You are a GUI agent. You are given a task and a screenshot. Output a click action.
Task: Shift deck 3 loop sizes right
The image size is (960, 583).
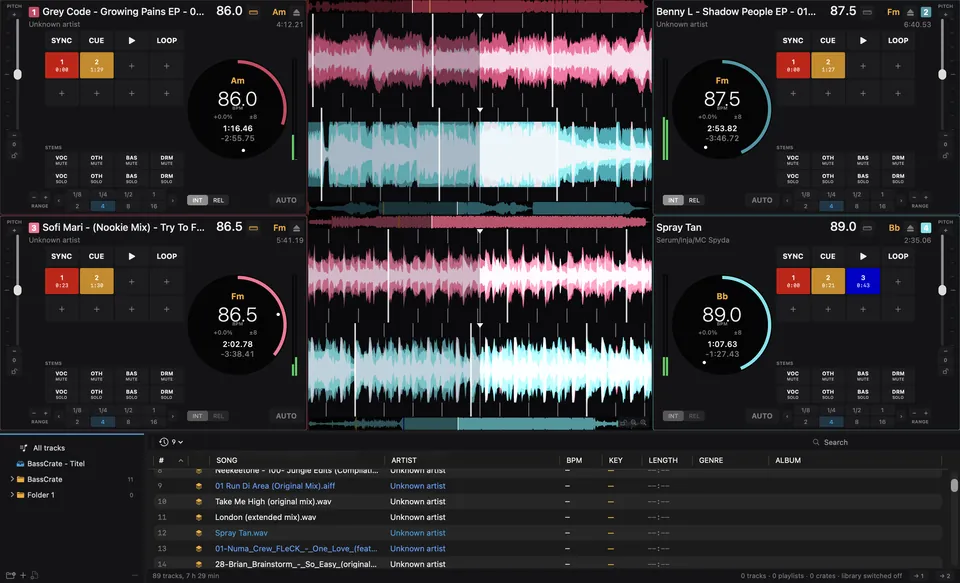[173, 416]
